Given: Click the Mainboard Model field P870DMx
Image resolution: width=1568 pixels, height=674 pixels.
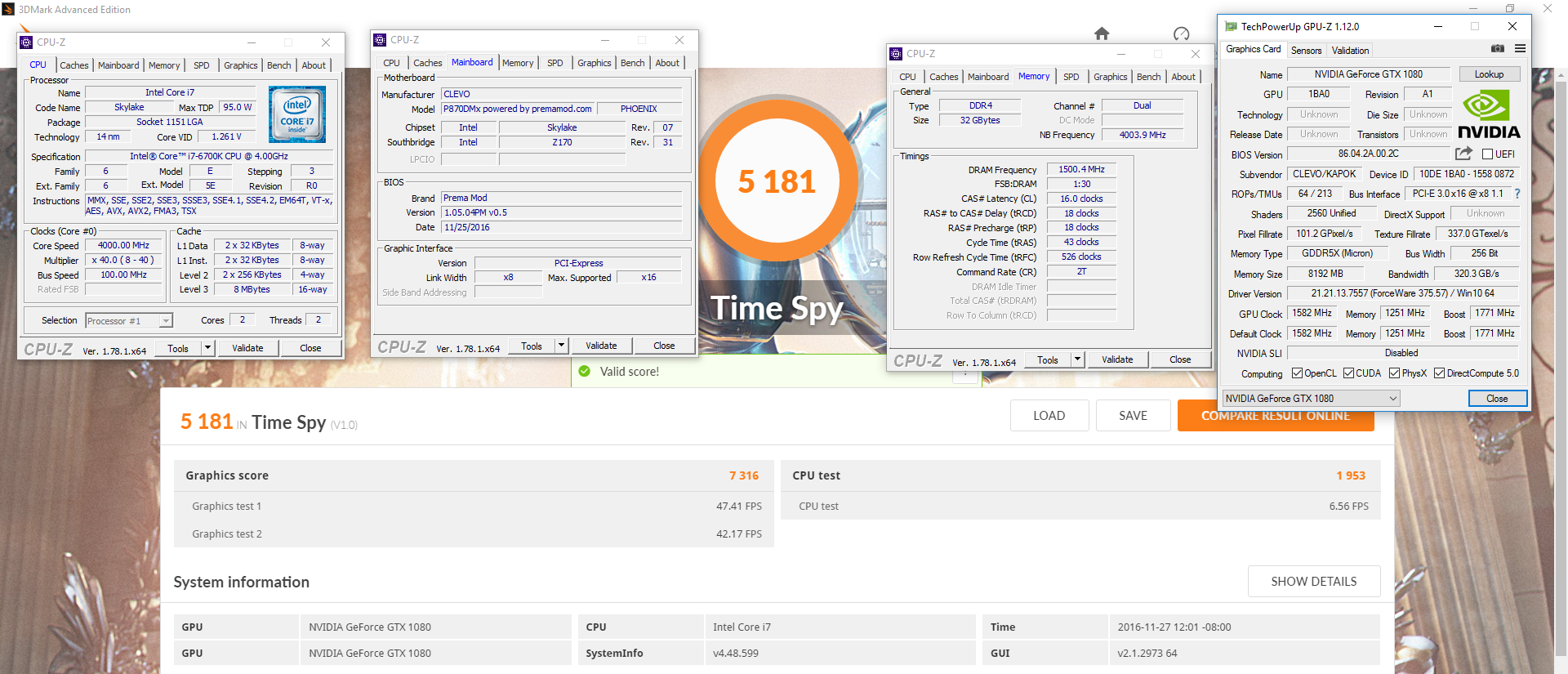Looking at the screenshot, I should (518, 109).
